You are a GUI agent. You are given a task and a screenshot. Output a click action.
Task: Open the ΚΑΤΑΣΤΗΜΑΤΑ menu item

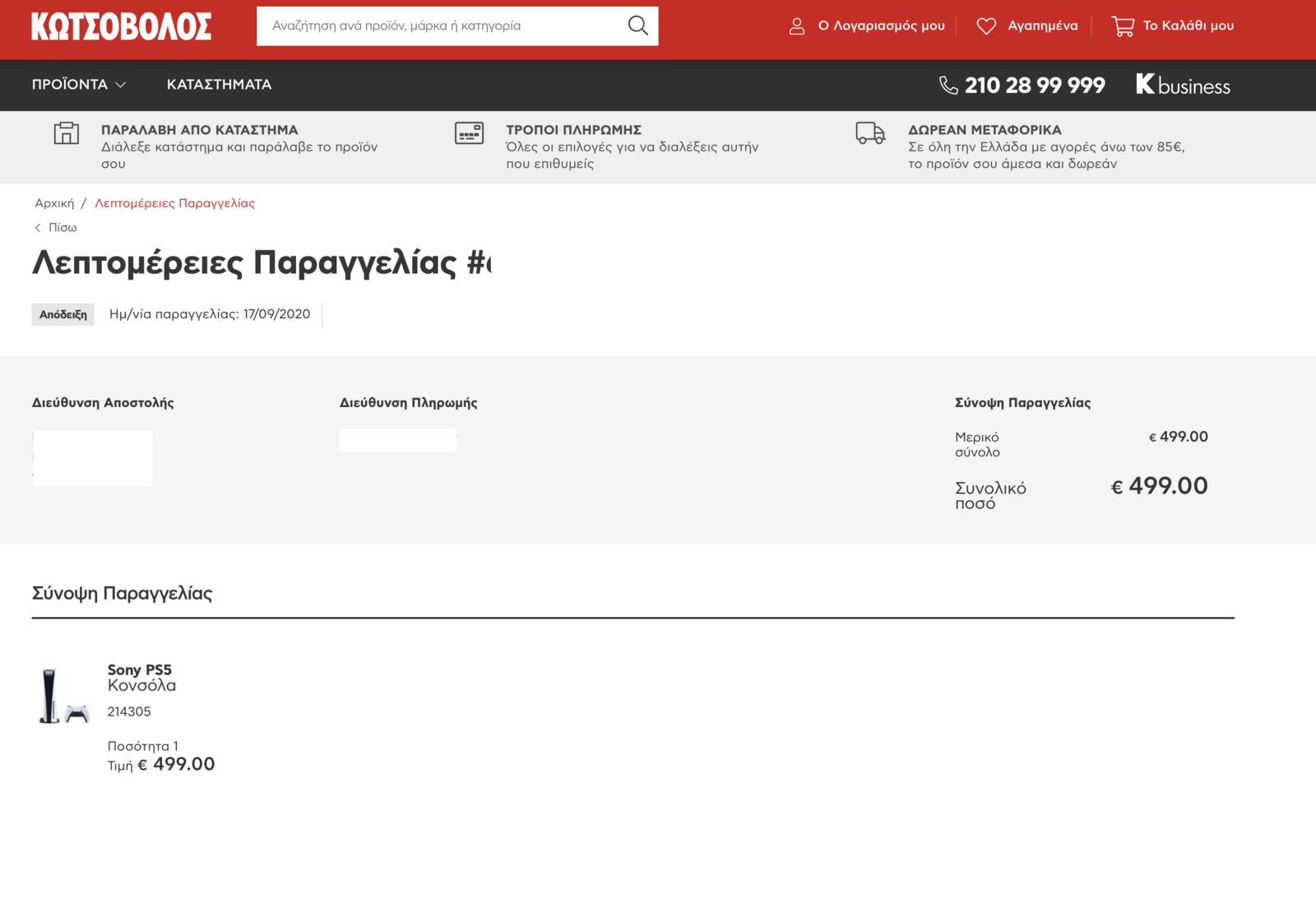point(219,85)
